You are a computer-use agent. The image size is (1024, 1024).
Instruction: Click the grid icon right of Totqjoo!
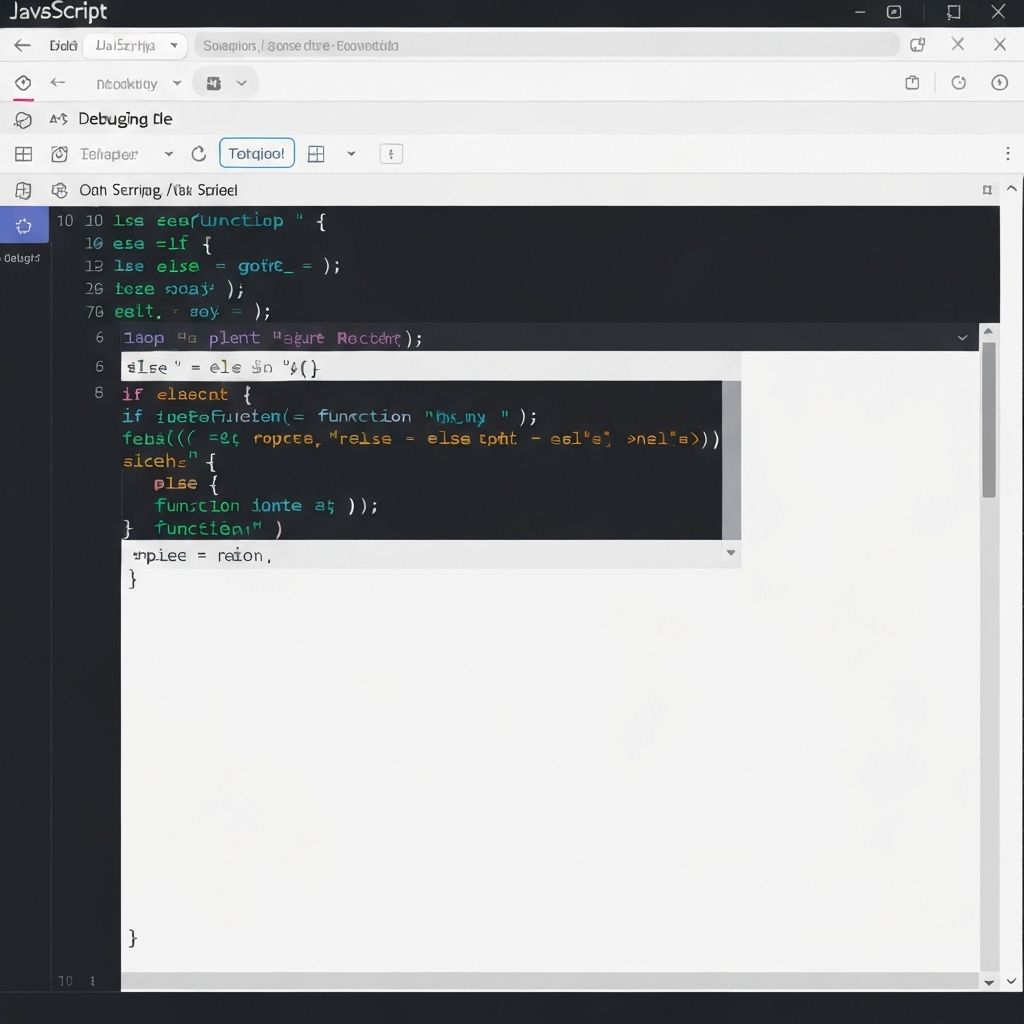click(x=316, y=154)
